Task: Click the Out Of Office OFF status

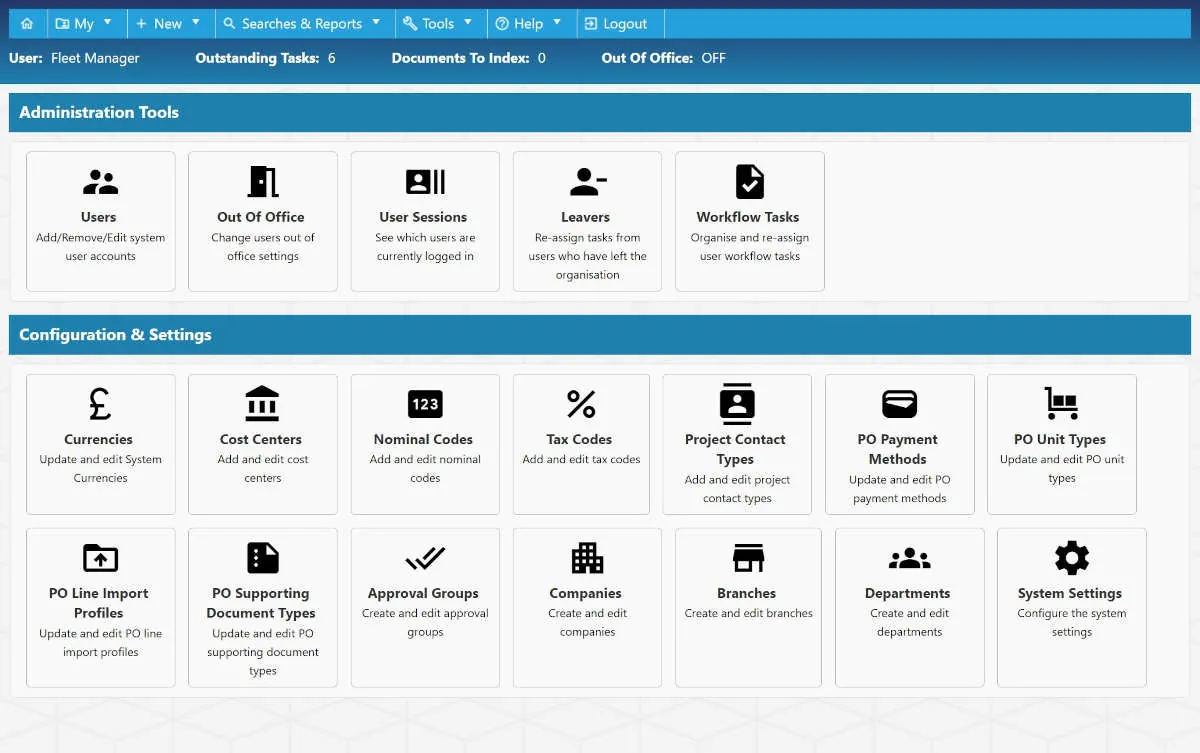Action: tap(714, 58)
